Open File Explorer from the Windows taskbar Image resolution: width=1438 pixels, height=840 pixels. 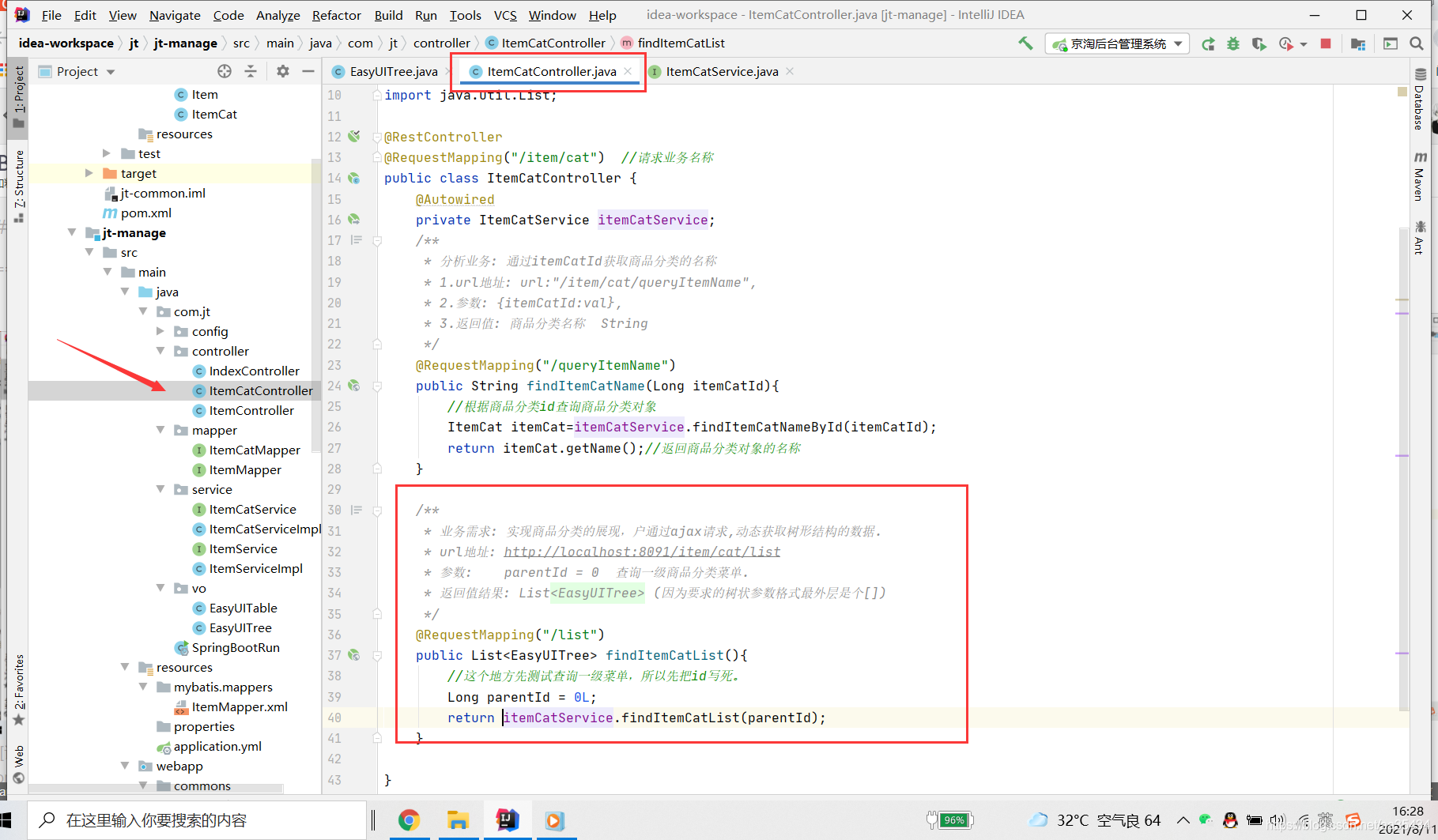(458, 820)
